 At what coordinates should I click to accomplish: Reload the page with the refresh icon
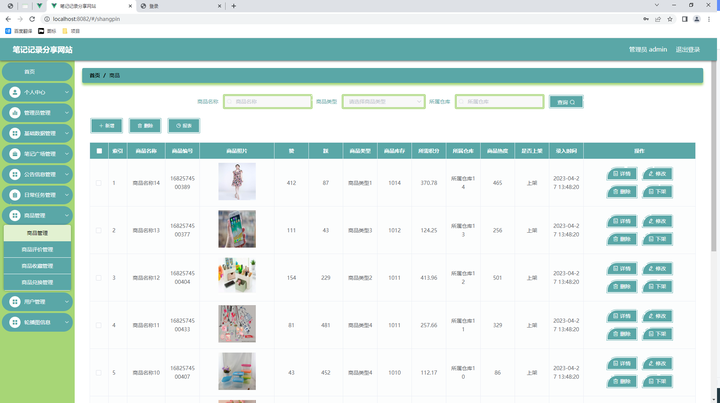tap(32, 19)
